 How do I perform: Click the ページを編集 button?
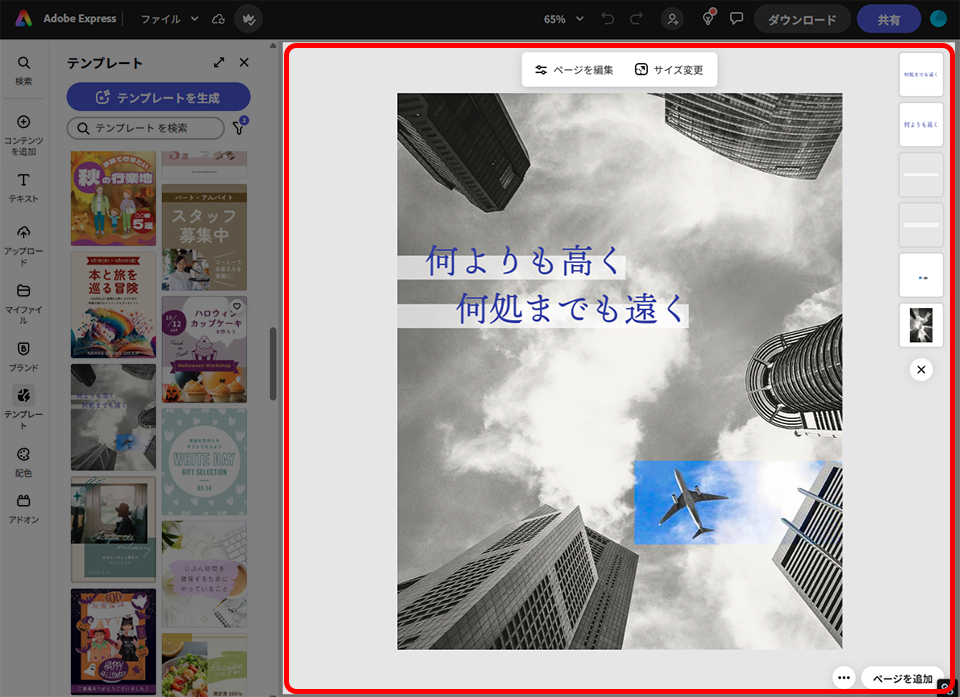coord(574,70)
